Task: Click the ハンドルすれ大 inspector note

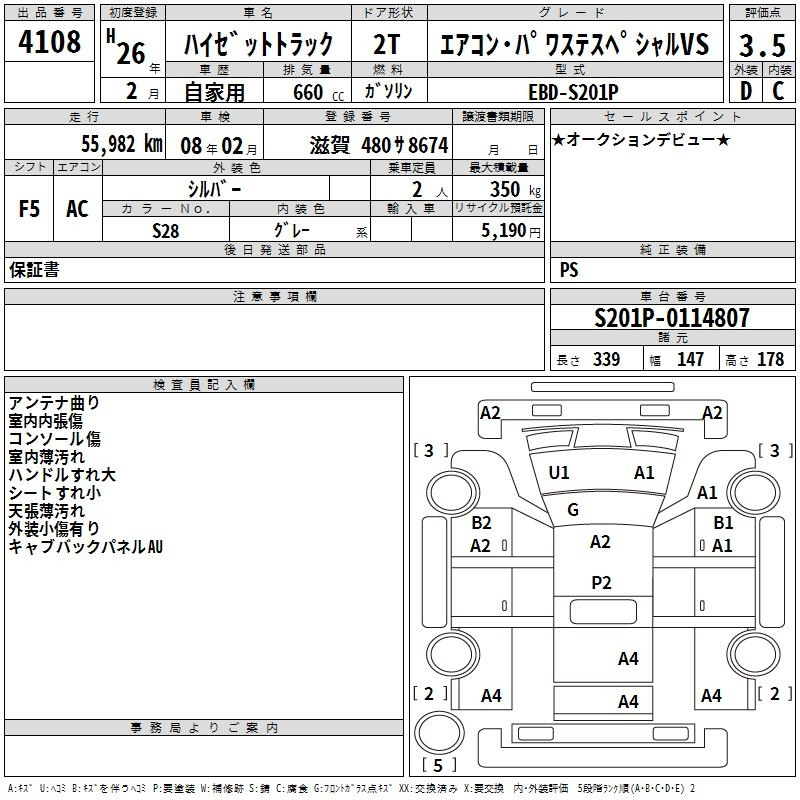Action: click(62, 475)
